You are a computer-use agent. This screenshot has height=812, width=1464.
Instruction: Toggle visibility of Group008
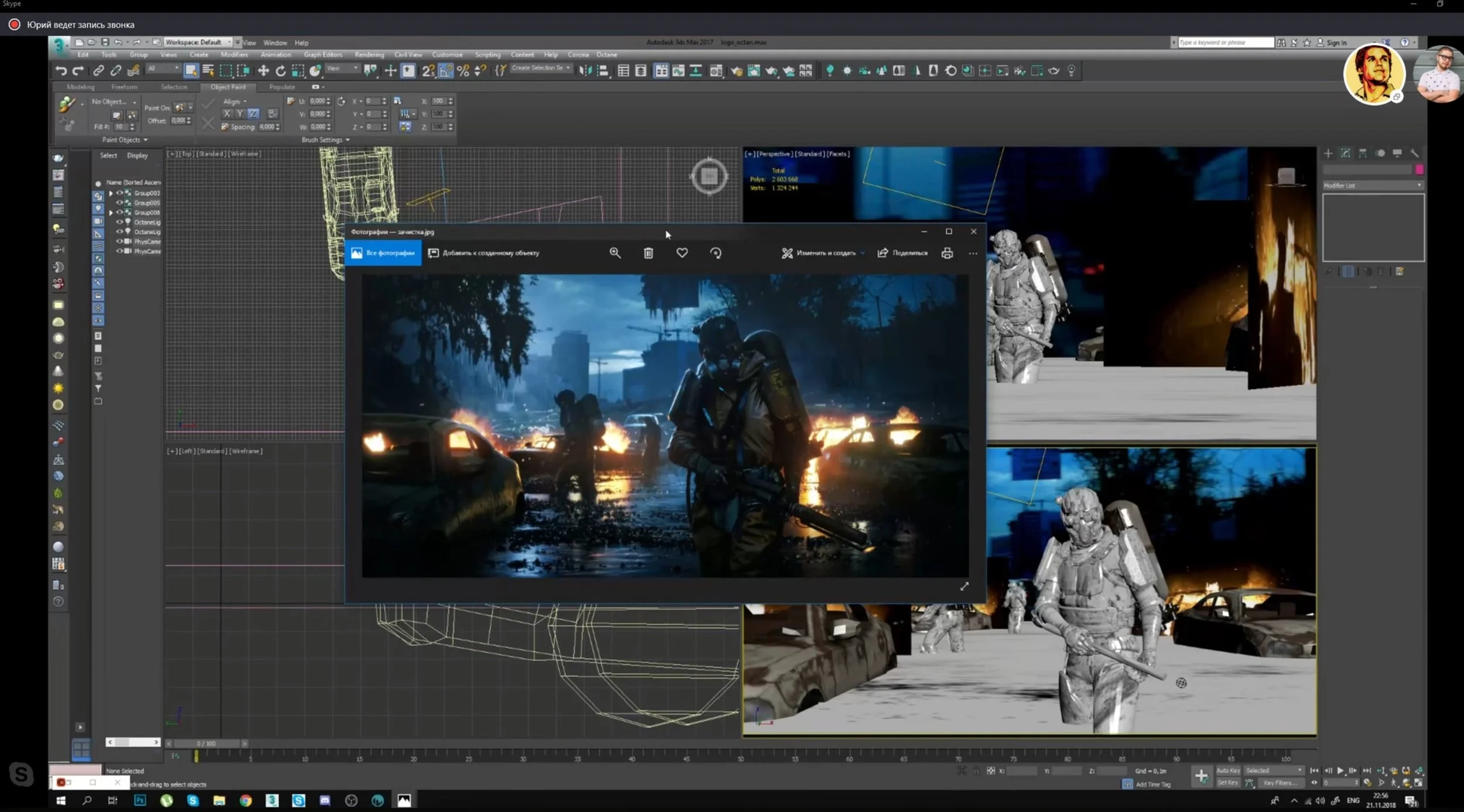[119, 212]
